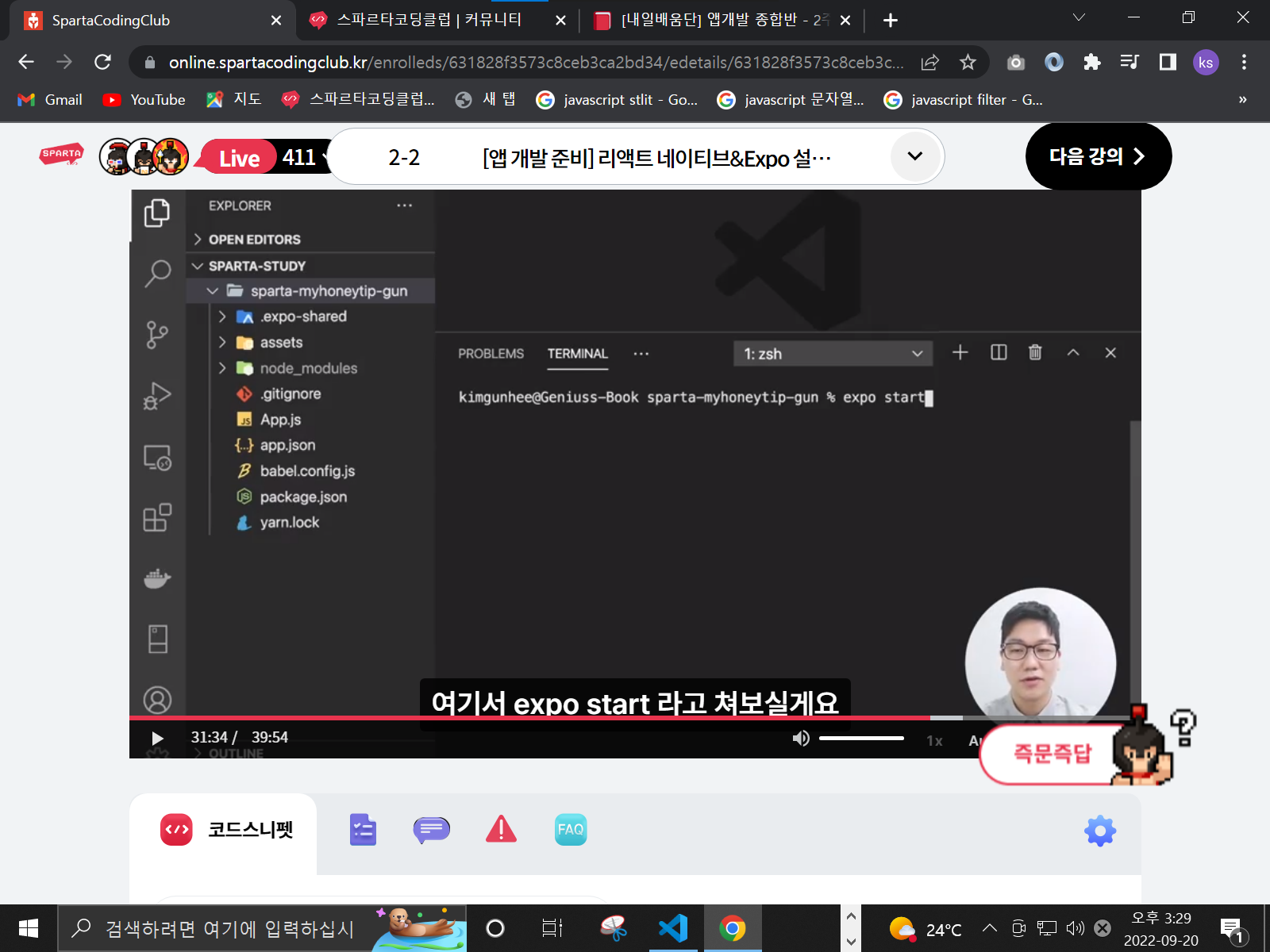This screenshot has height=952, width=1270.
Task: Open the lecture list dropdown chevron
Action: 915,156
